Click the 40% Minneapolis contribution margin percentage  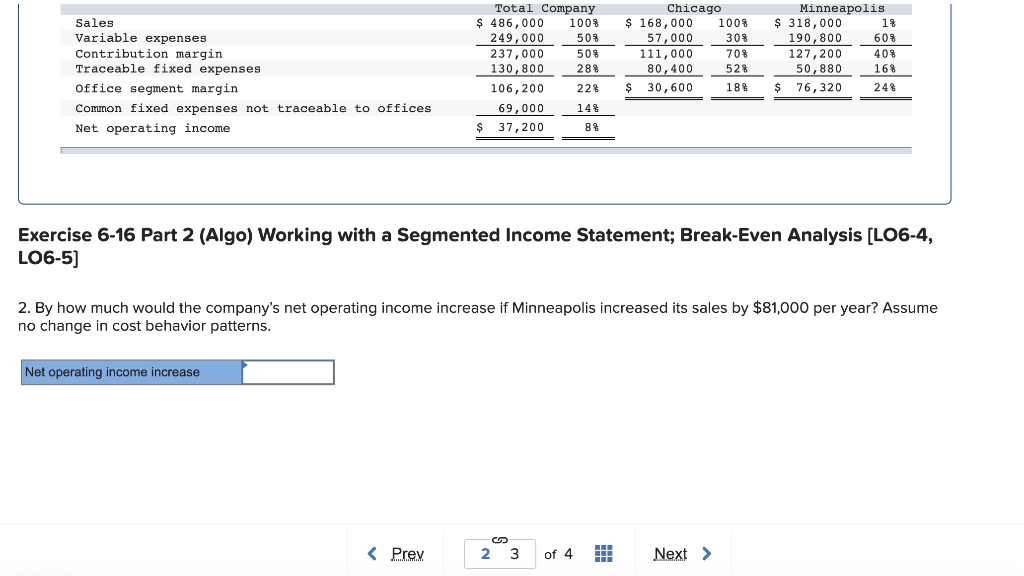(885, 54)
